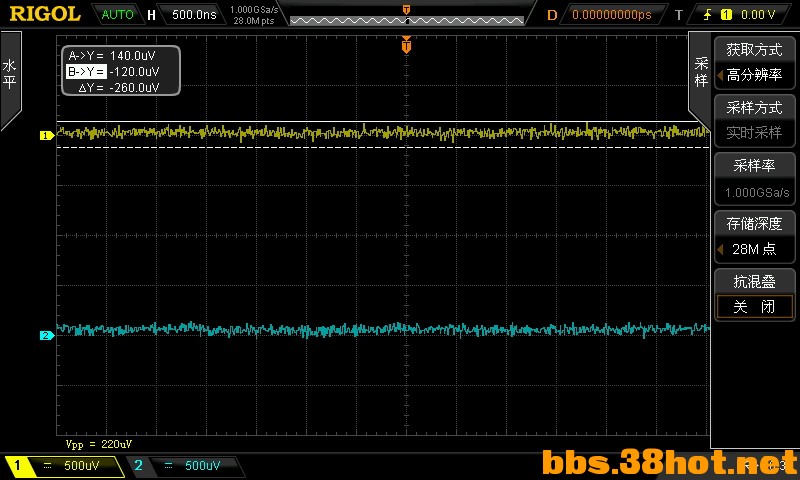This screenshot has width=800, height=480.
Task: Click the rising edge trigger icon
Action: coord(707,15)
